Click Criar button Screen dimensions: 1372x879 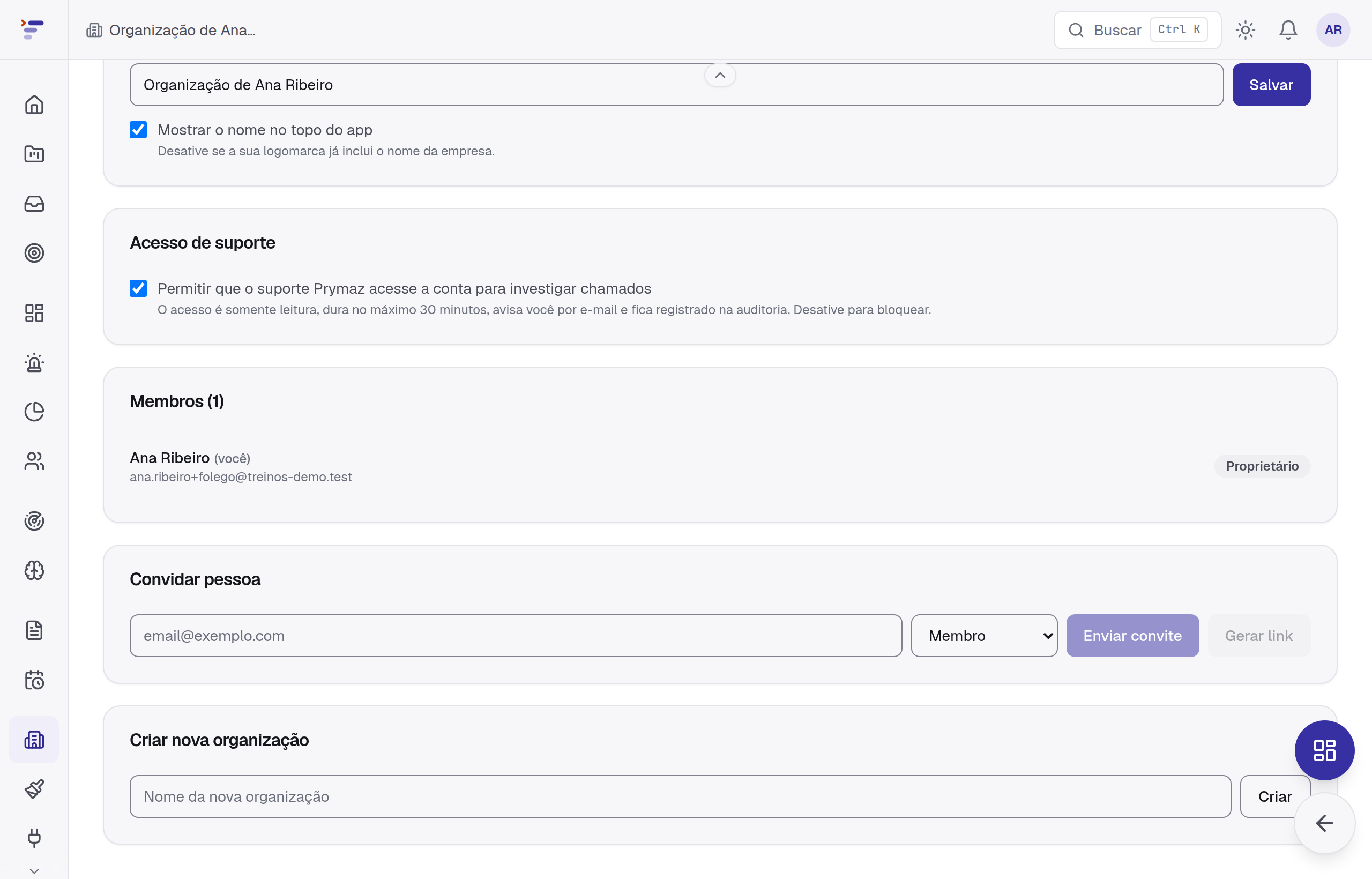[x=1274, y=796]
